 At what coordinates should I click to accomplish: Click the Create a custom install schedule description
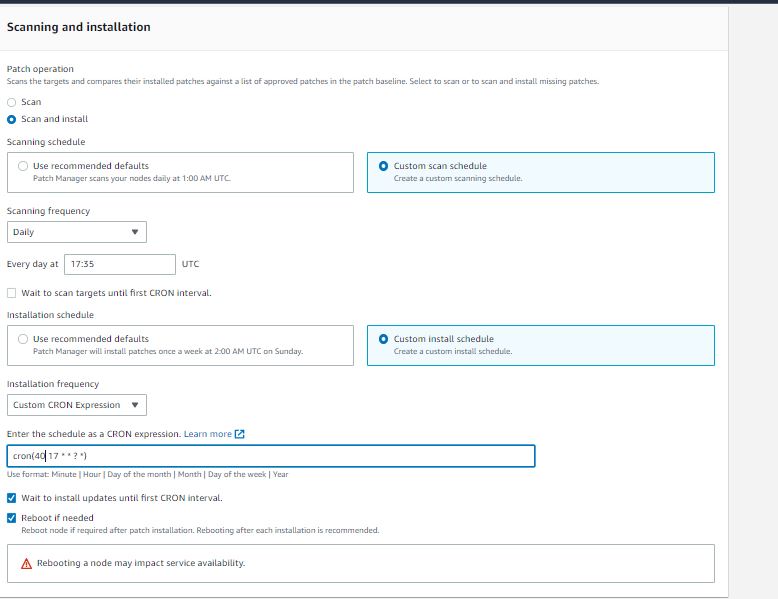tap(453, 351)
